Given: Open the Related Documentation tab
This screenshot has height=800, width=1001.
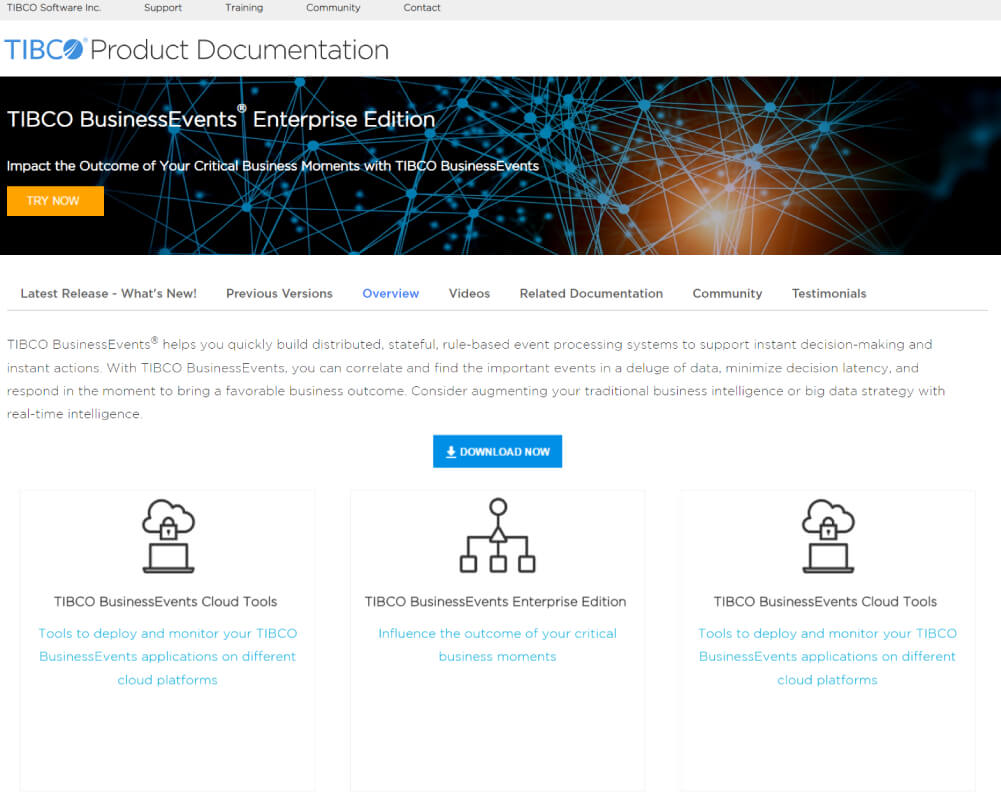Looking at the screenshot, I should click(591, 294).
